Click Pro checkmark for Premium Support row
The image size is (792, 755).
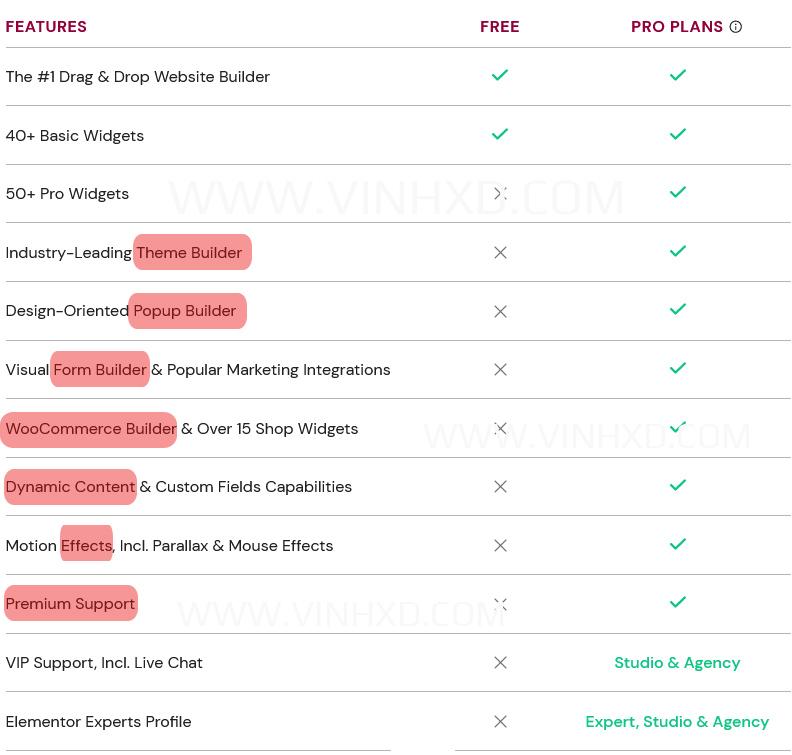pos(678,602)
